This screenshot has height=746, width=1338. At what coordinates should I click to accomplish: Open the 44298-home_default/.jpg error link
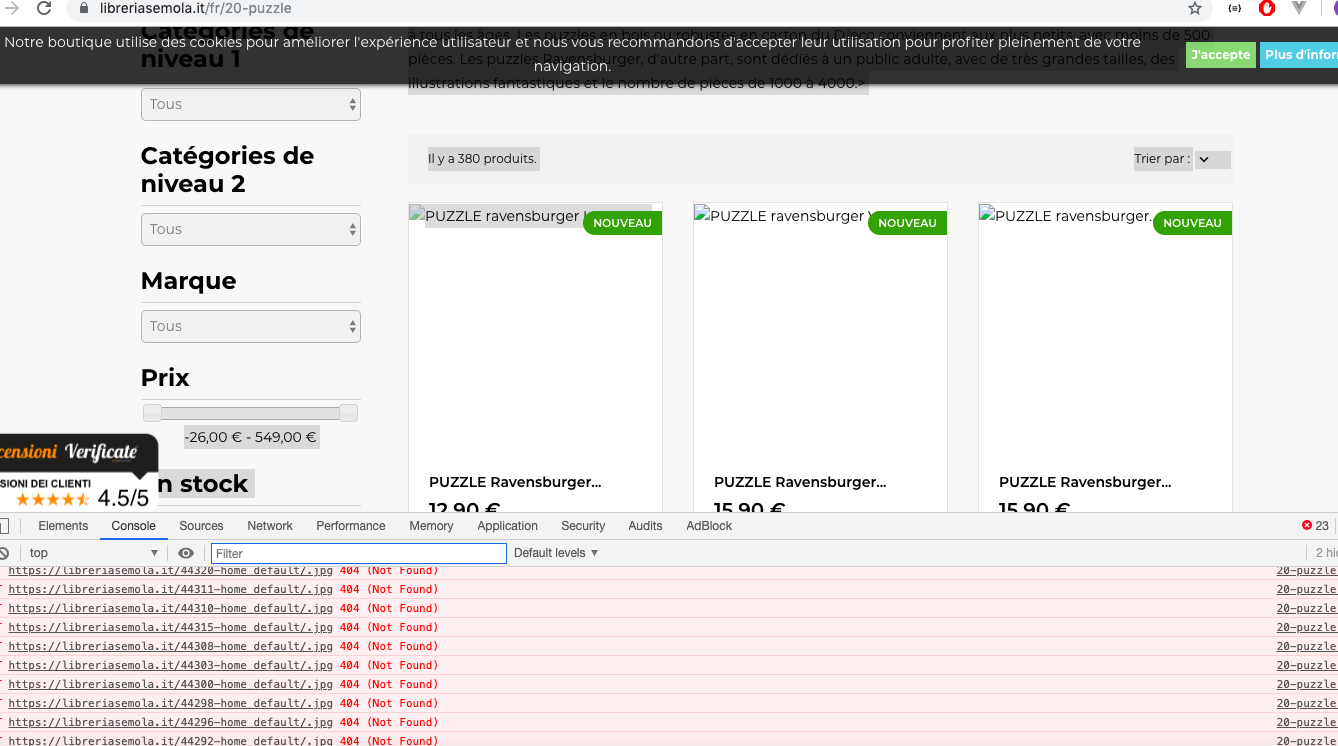click(x=170, y=703)
